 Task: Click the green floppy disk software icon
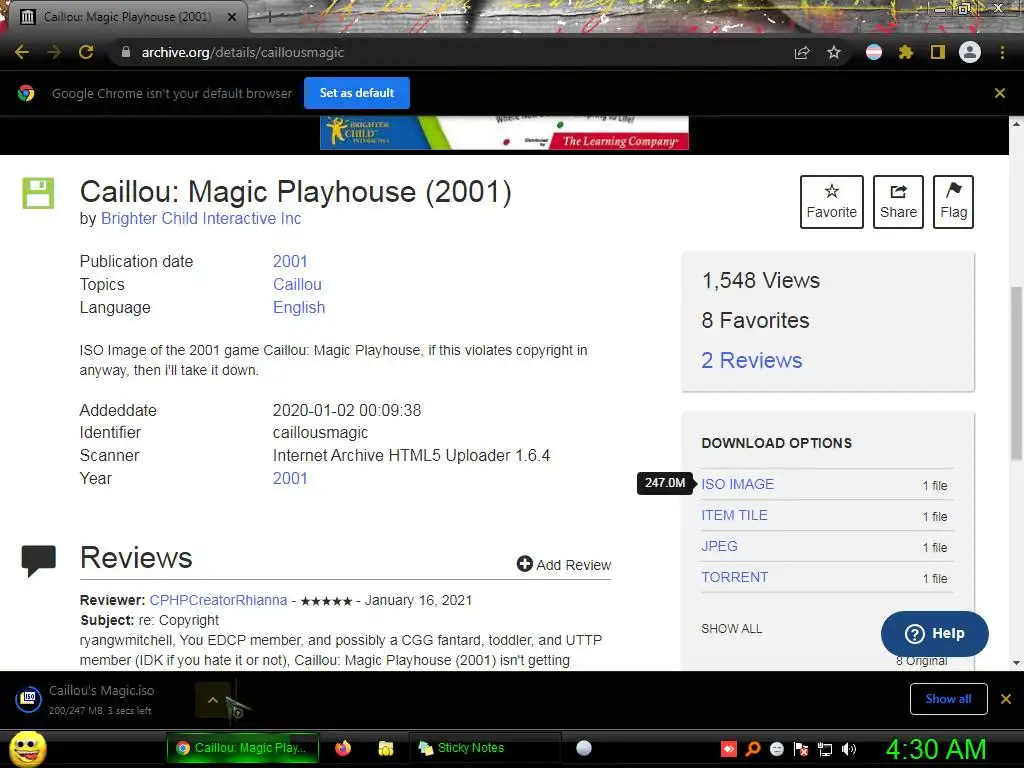(x=39, y=193)
